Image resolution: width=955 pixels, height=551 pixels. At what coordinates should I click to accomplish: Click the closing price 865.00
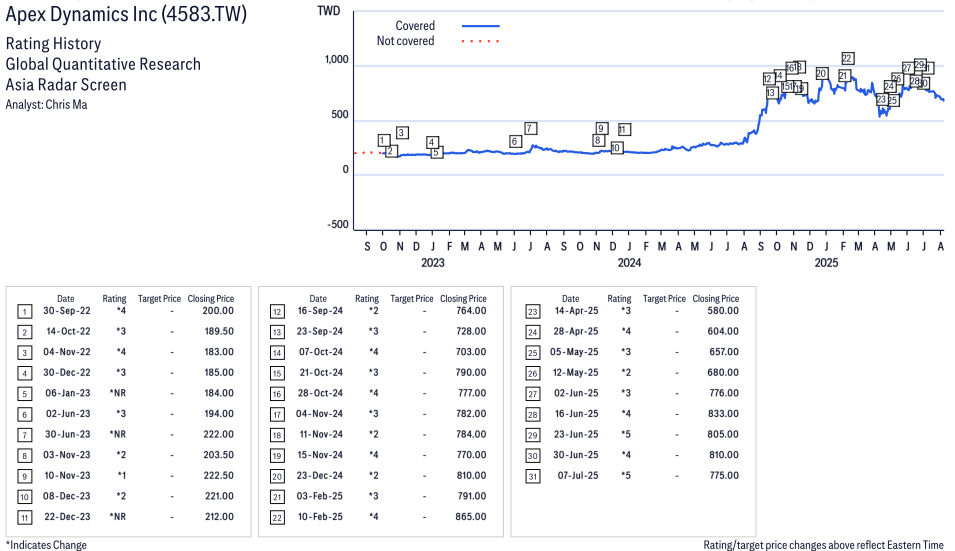pyautogui.click(x=471, y=517)
